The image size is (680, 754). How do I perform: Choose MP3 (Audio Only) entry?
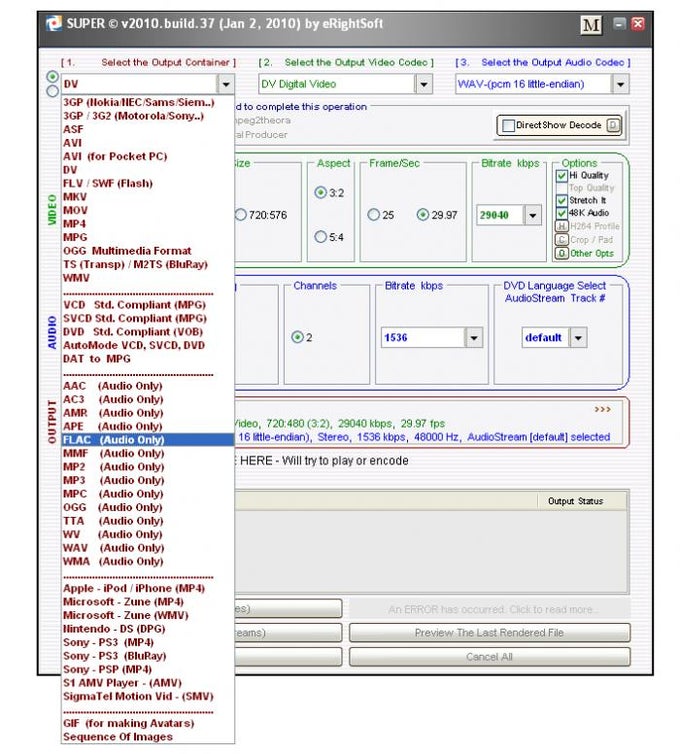148,480
